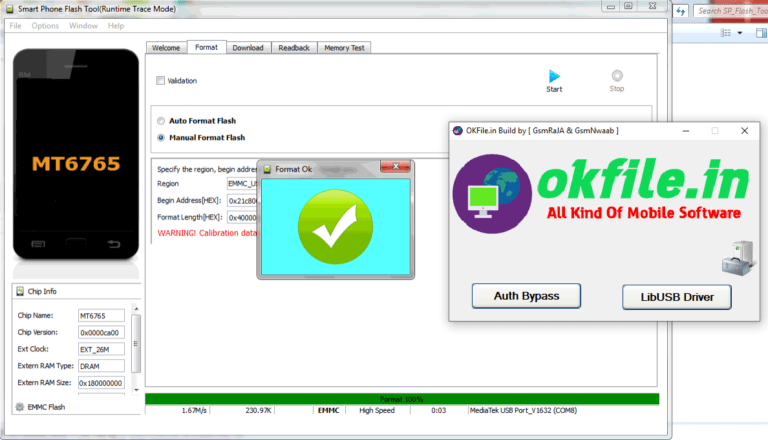Screen dimensions: 768x440
Task: Click the Chip Info scrollbar down arrow
Action: pyautogui.click(x=137, y=390)
